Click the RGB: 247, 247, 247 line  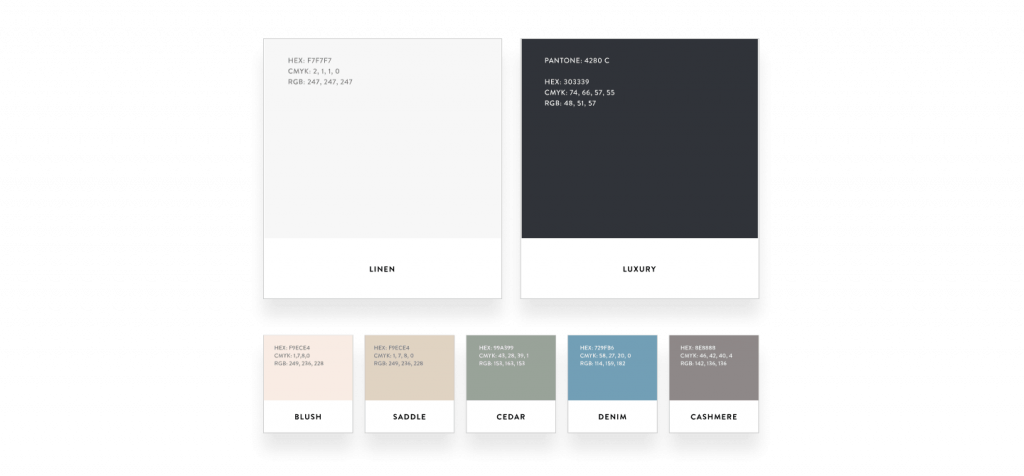point(320,82)
